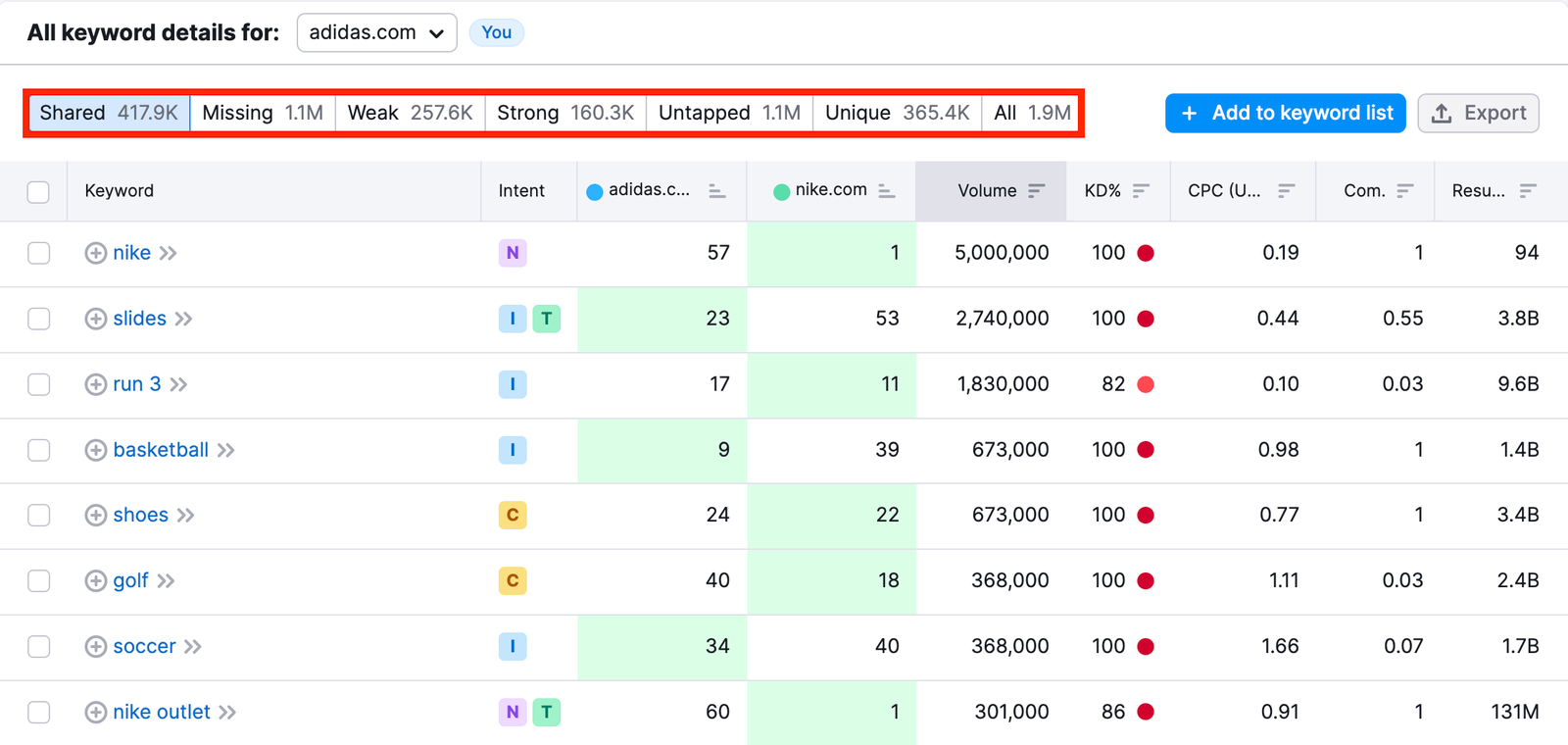Image resolution: width=1568 pixels, height=745 pixels.
Task: Open the double-arrow icon beside basketball
Action: [x=225, y=450]
